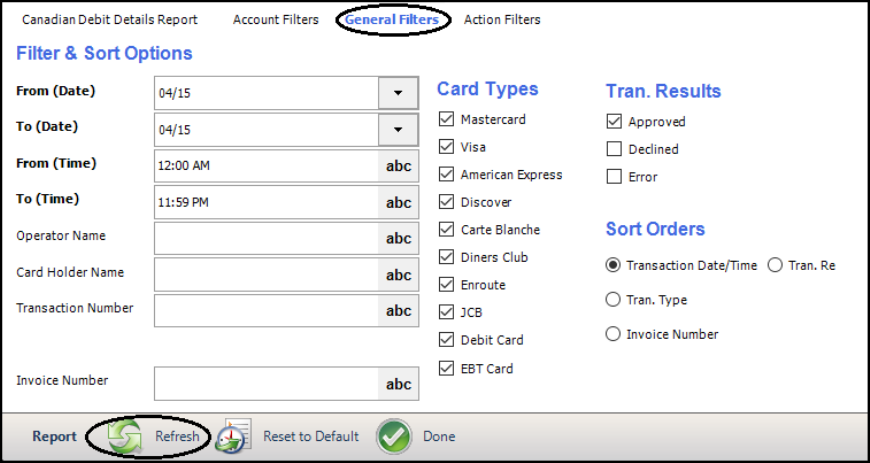The height and width of the screenshot is (463, 870).
Task: Select Invoice Number sort order
Action: click(x=613, y=334)
